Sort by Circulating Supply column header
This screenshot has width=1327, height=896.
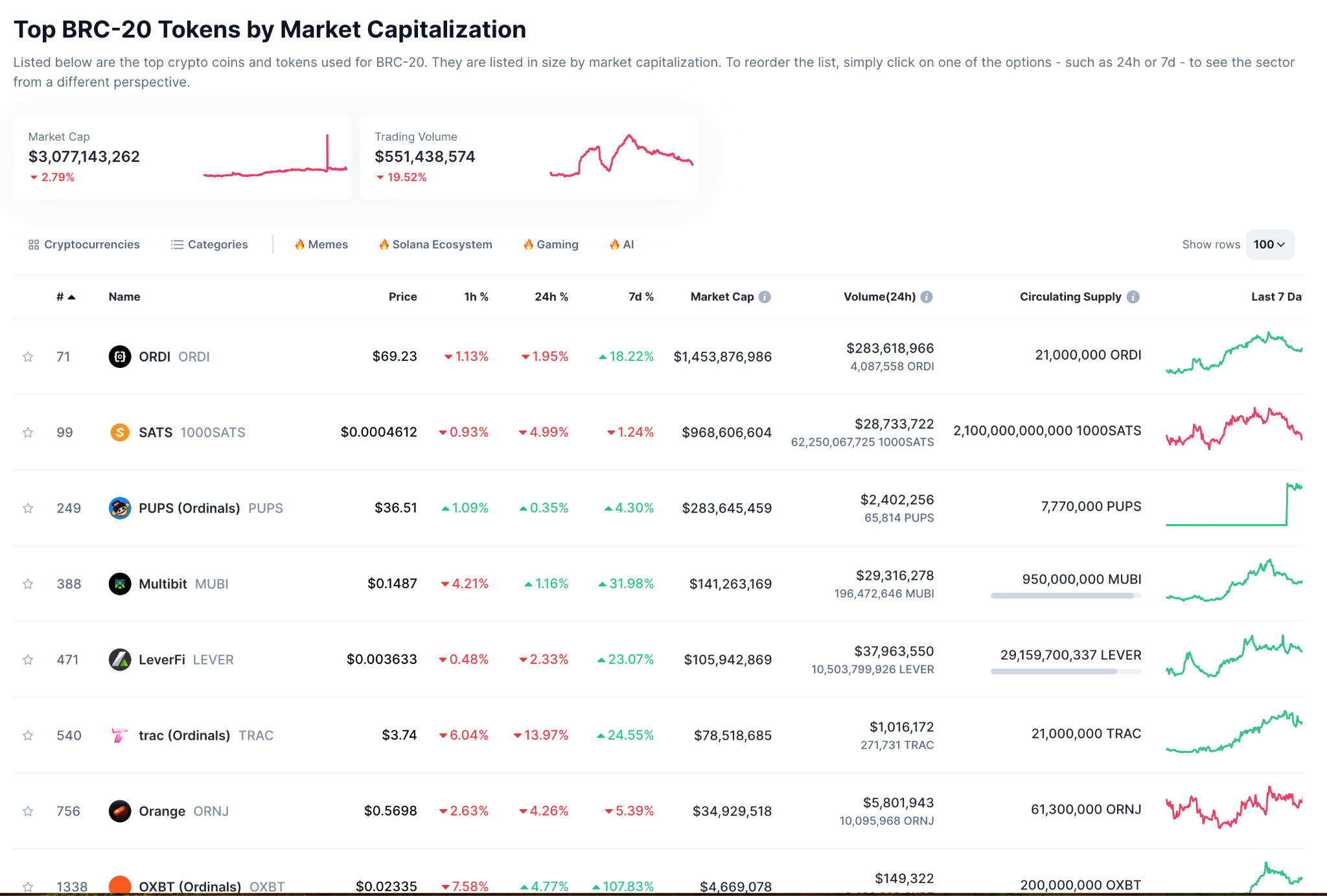pos(1070,297)
